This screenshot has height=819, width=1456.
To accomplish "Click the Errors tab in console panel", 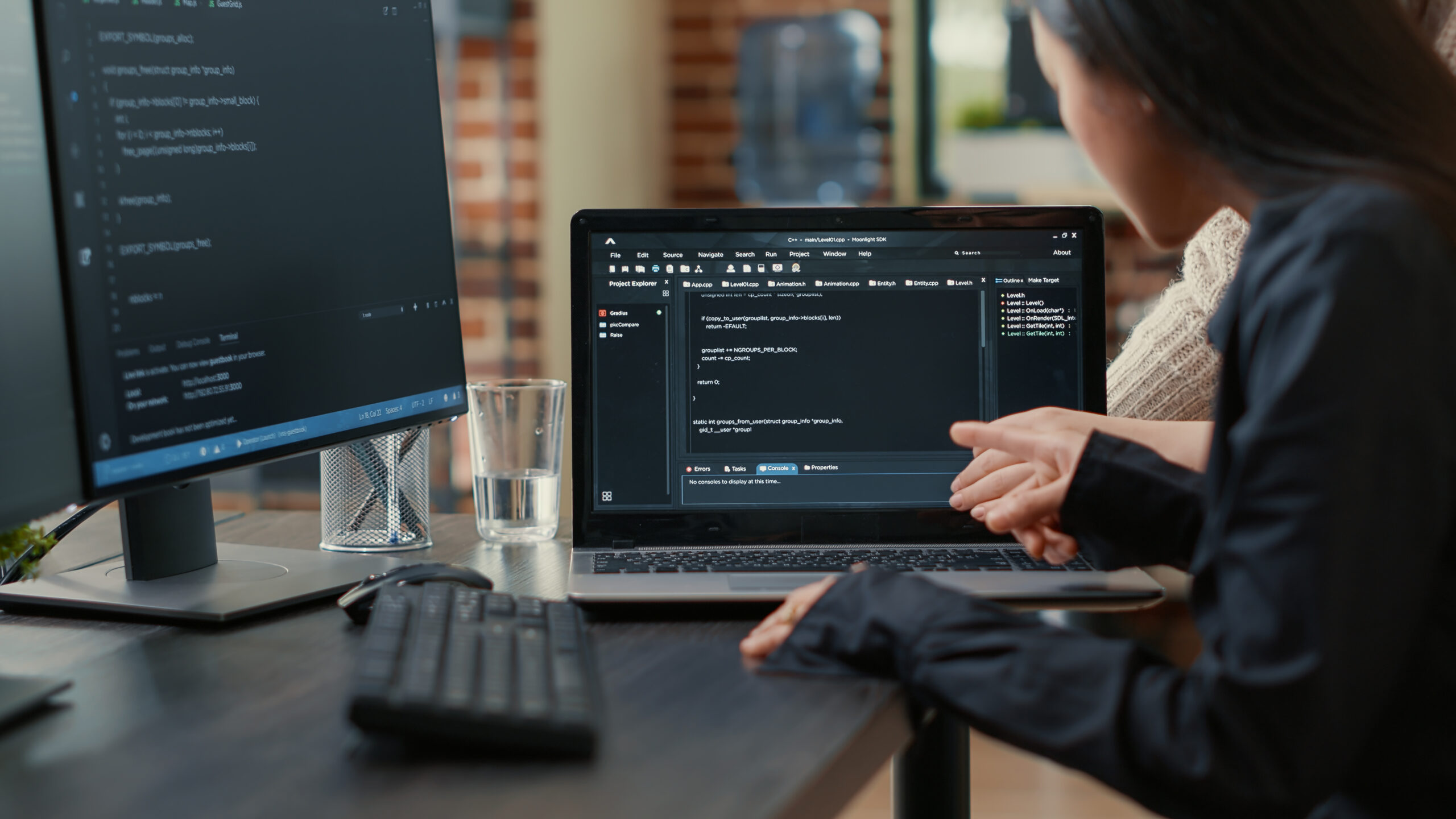I will pos(700,468).
